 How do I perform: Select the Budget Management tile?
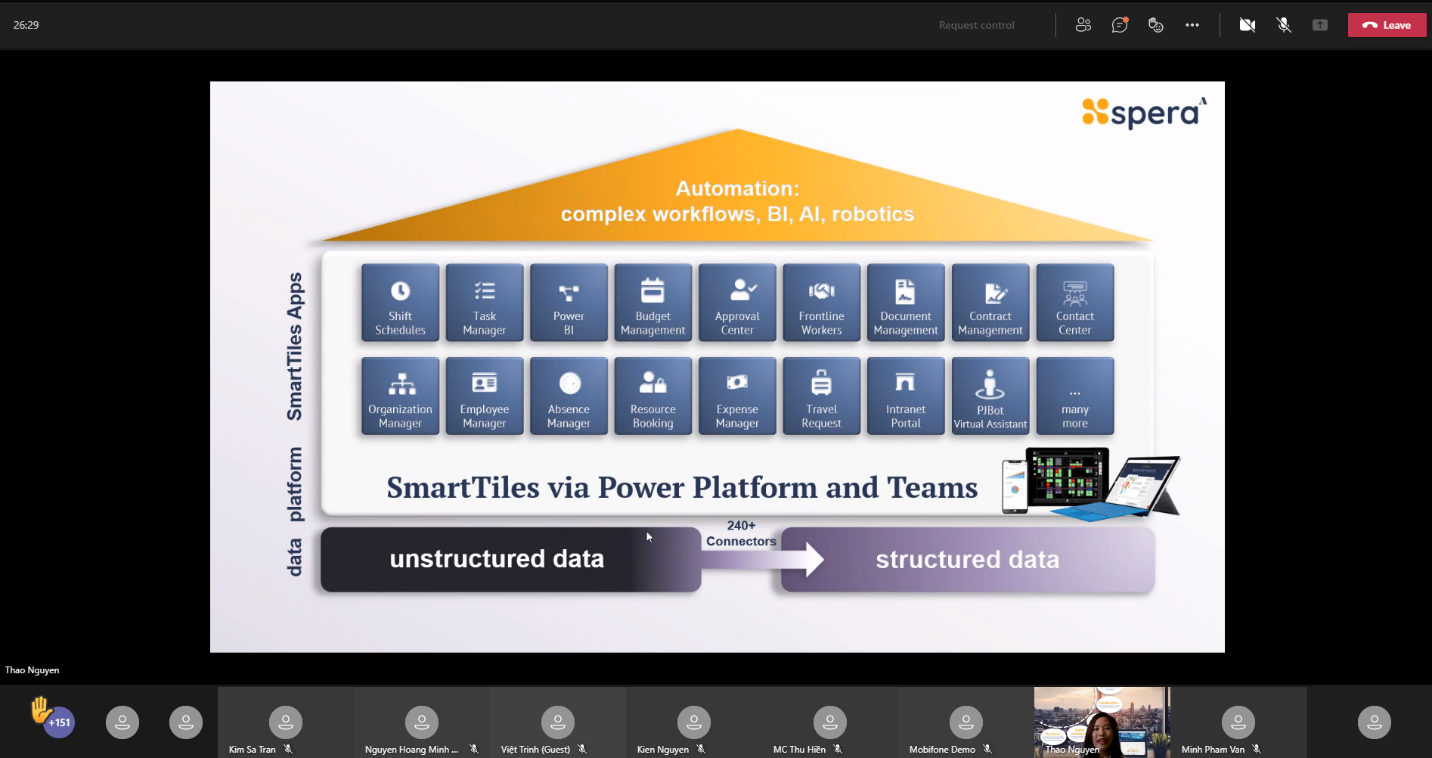653,303
